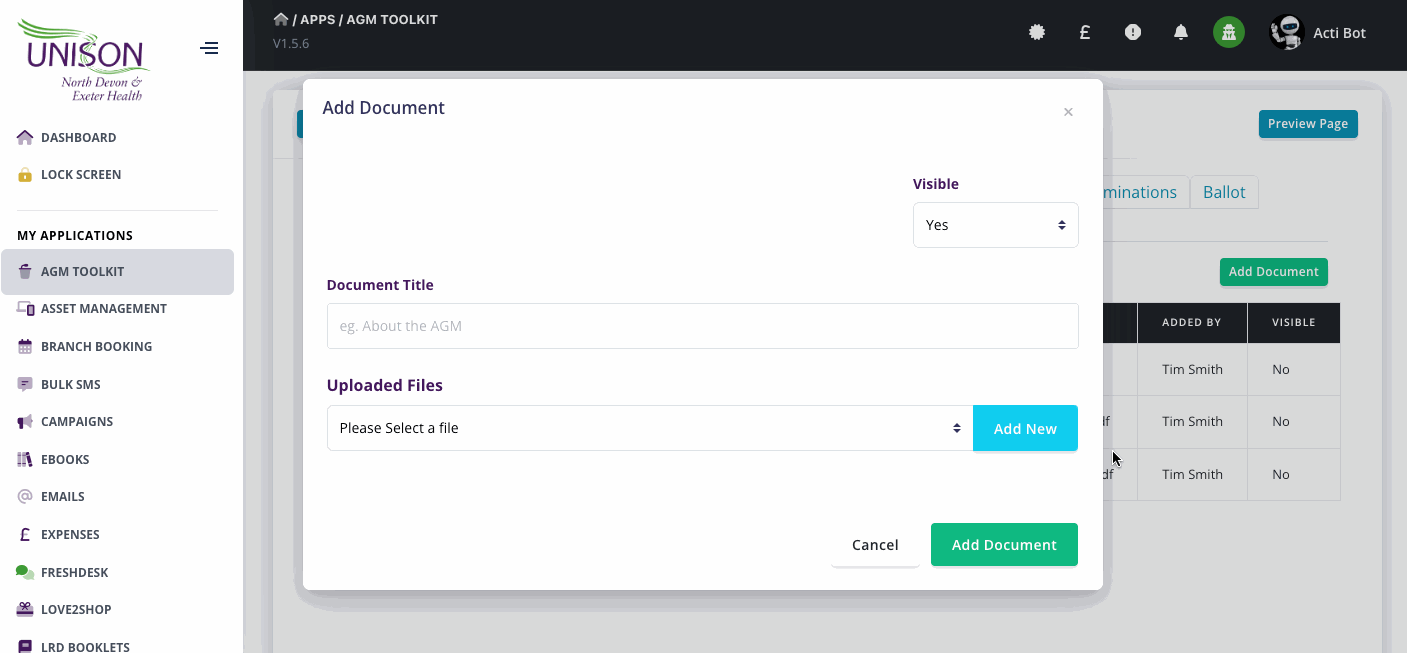Open Asset Management in sidebar

click(104, 309)
